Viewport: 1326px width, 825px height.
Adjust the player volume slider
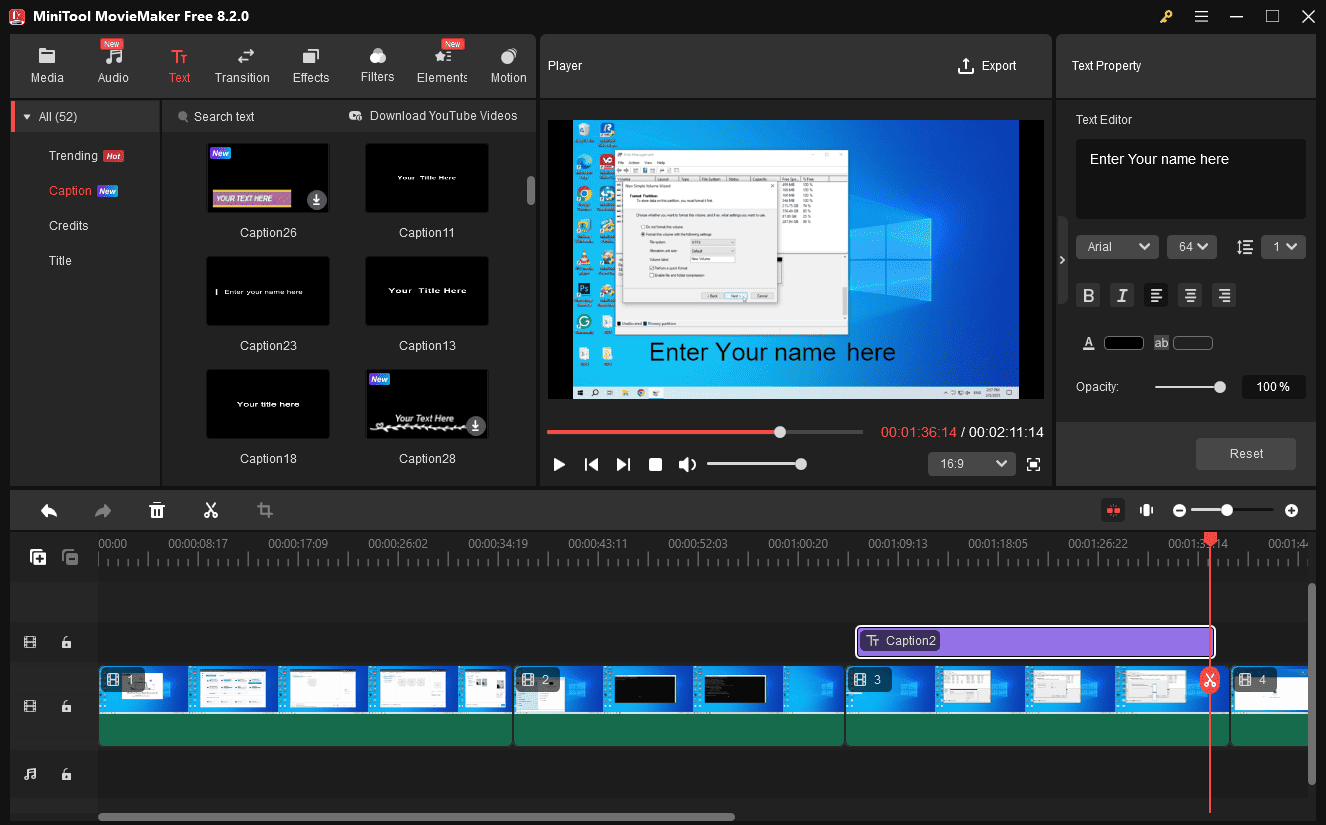pyautogui.click(x=756, y=464)
